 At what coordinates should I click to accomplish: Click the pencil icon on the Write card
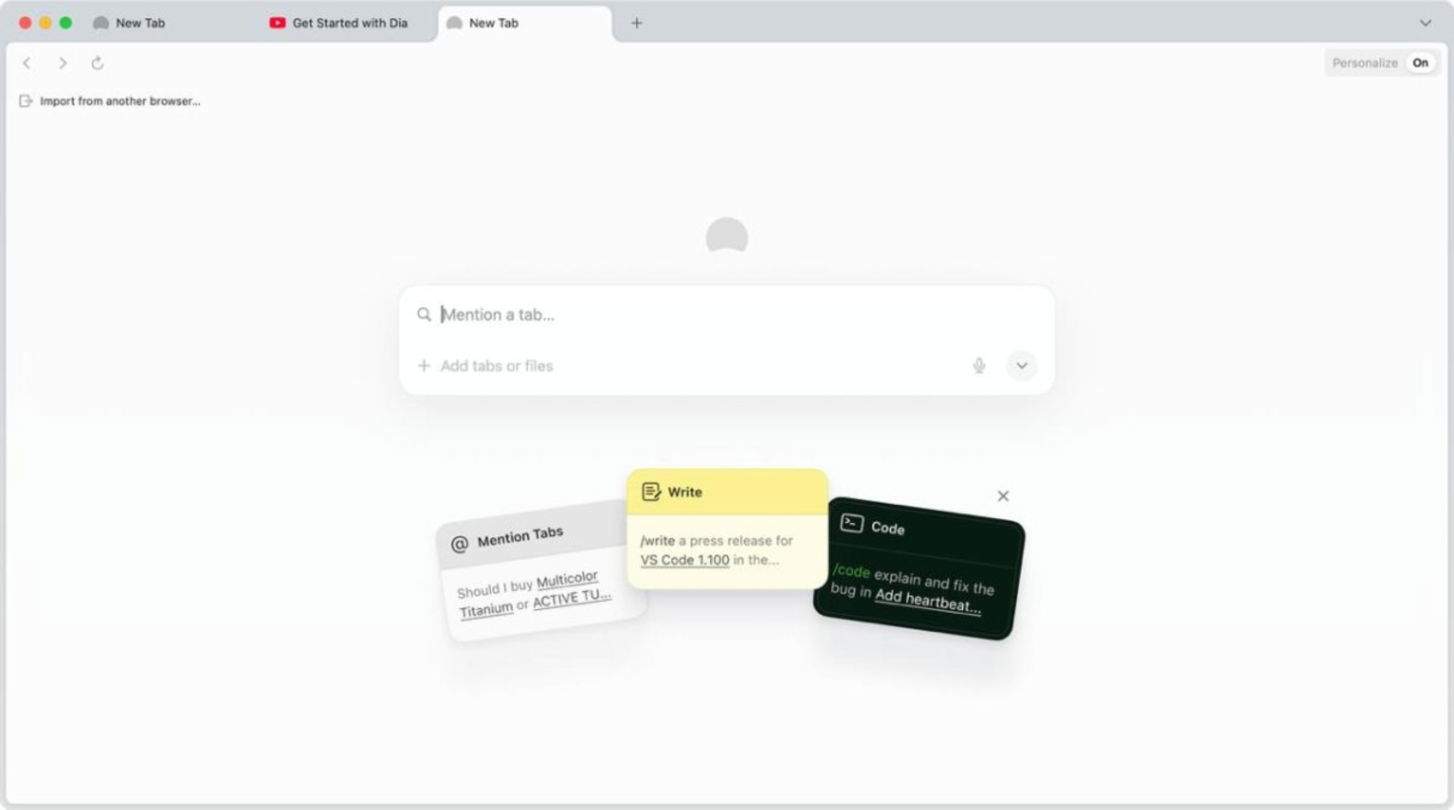point(652,491)
